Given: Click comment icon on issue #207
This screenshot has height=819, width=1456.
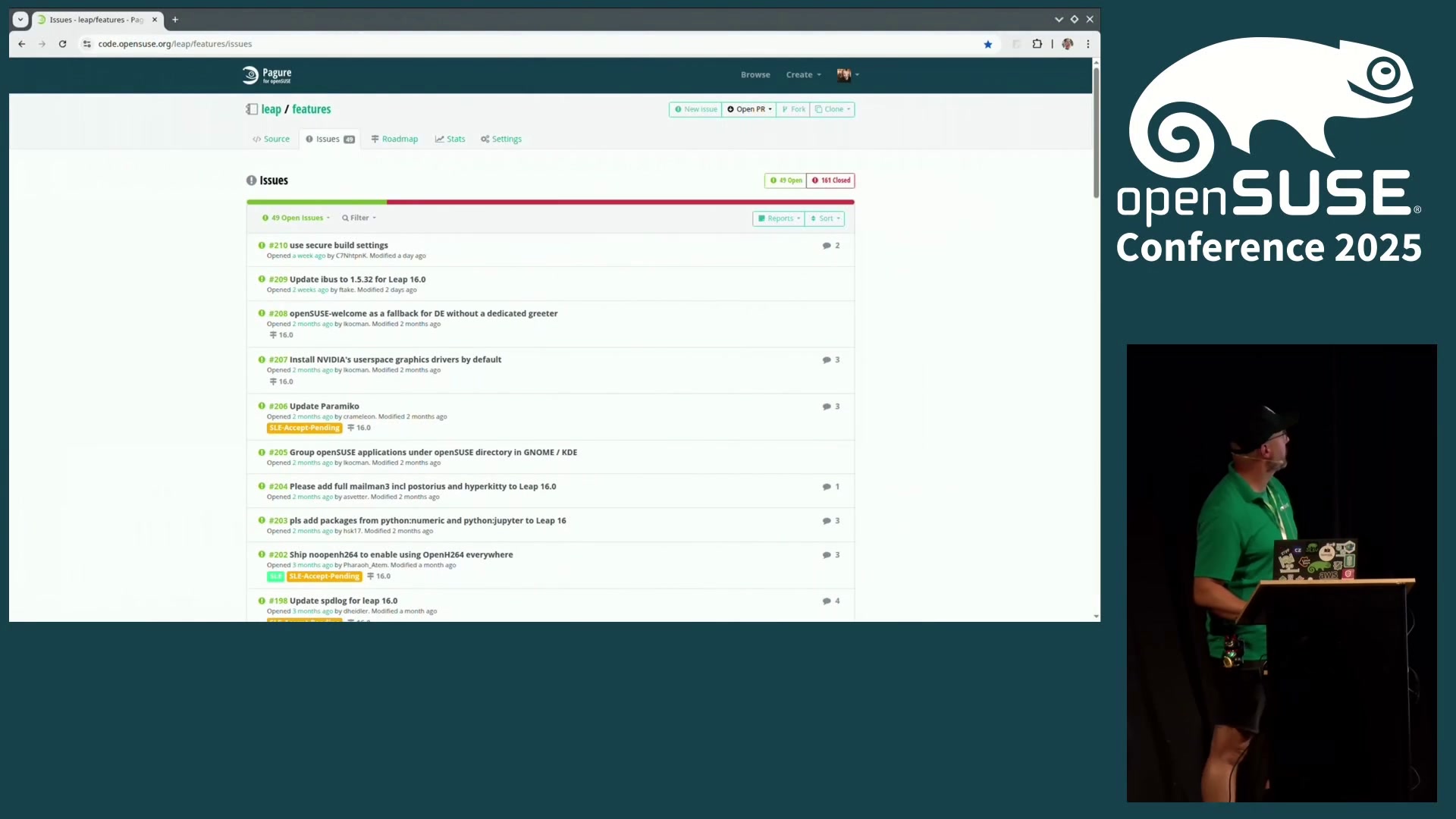Looking at the screenshot, I should (x=827, y=360).
